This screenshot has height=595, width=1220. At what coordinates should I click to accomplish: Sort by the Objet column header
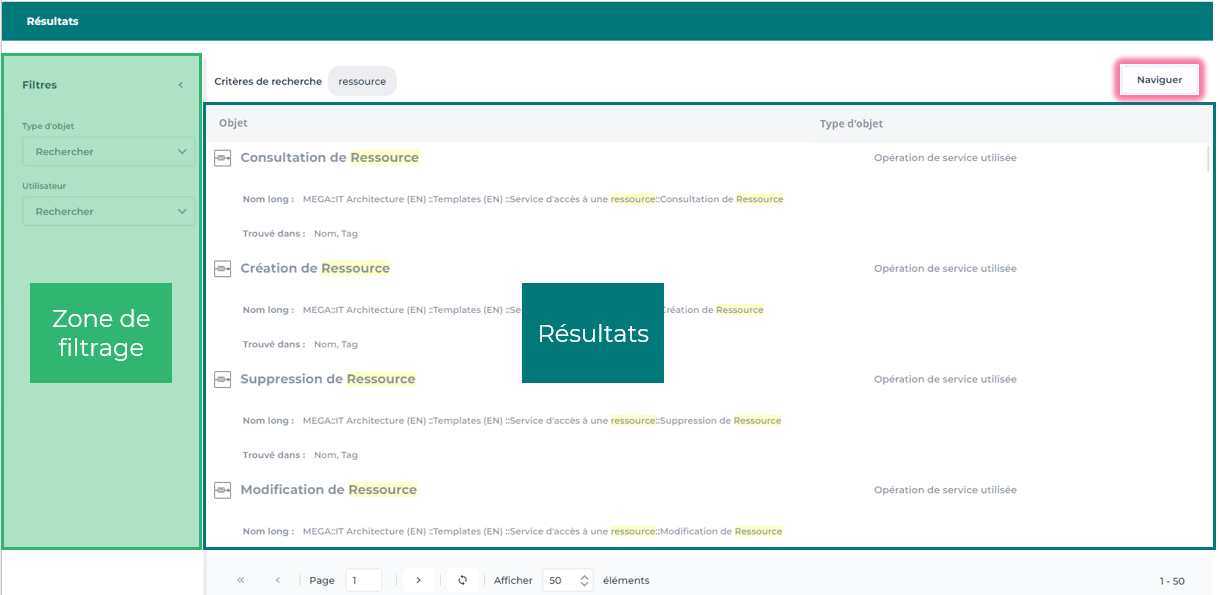click(233, 124)
